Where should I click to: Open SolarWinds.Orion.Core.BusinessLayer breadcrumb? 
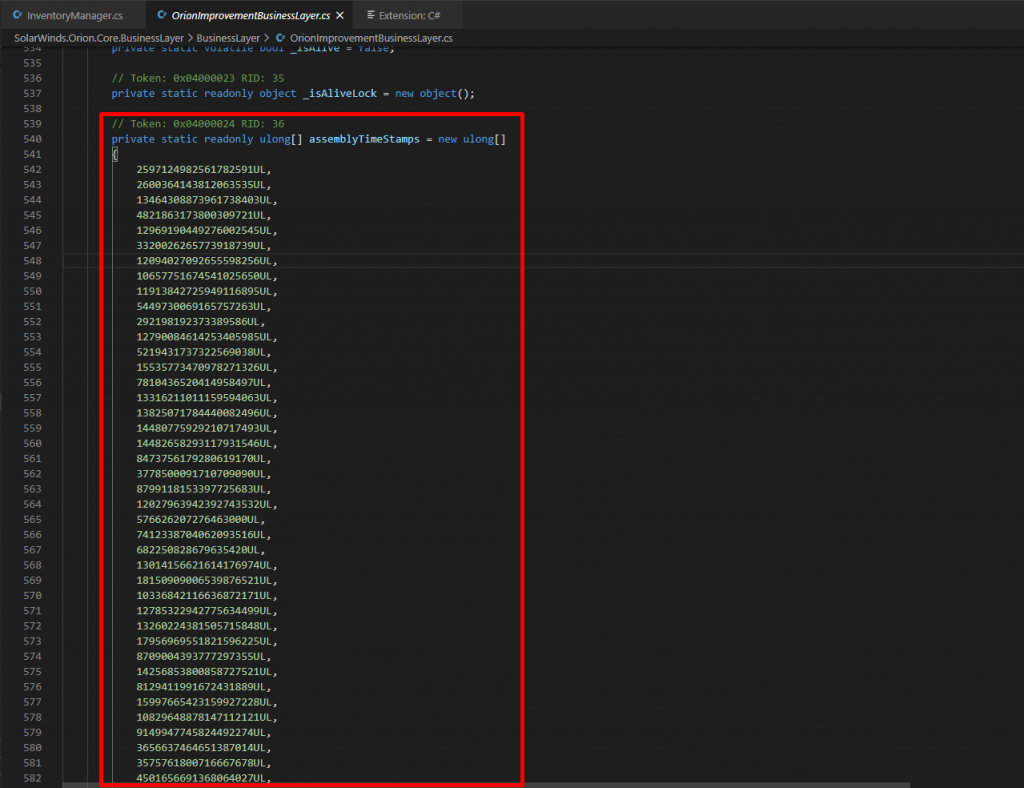click(99, 38)
